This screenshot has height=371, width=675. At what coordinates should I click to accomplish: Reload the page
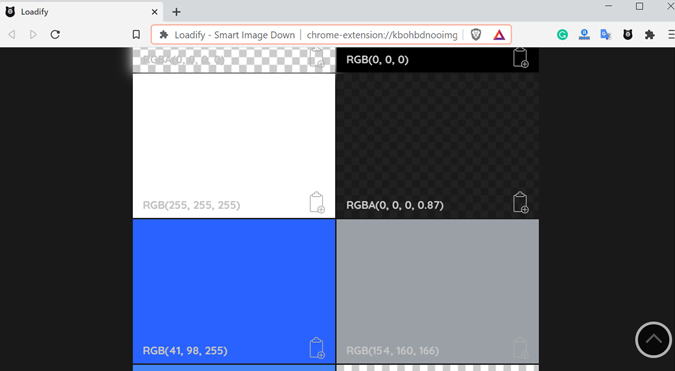[x=55, y=34]
